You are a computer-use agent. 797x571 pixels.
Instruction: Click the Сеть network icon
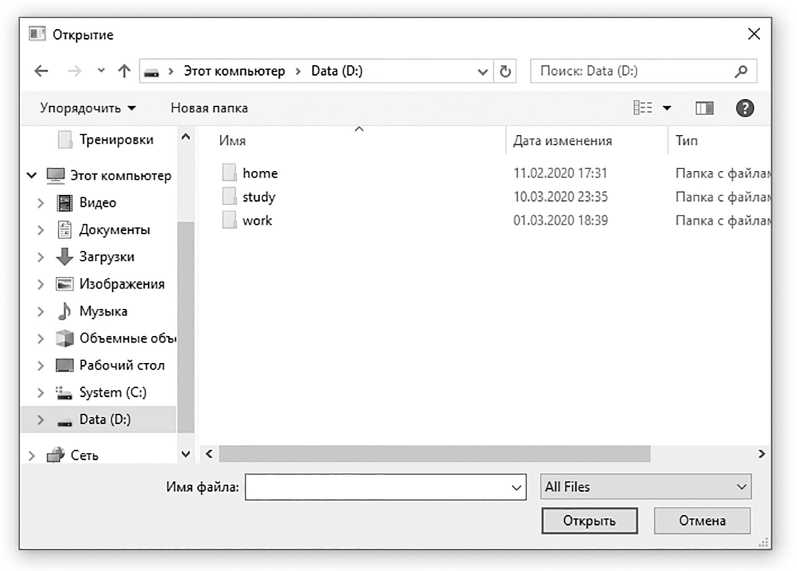pyautogui.click(x=55, y=455)
